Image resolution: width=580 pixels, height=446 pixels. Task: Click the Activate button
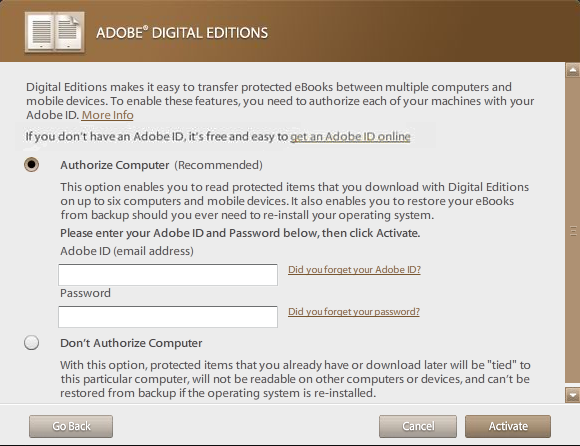(508, 426)
